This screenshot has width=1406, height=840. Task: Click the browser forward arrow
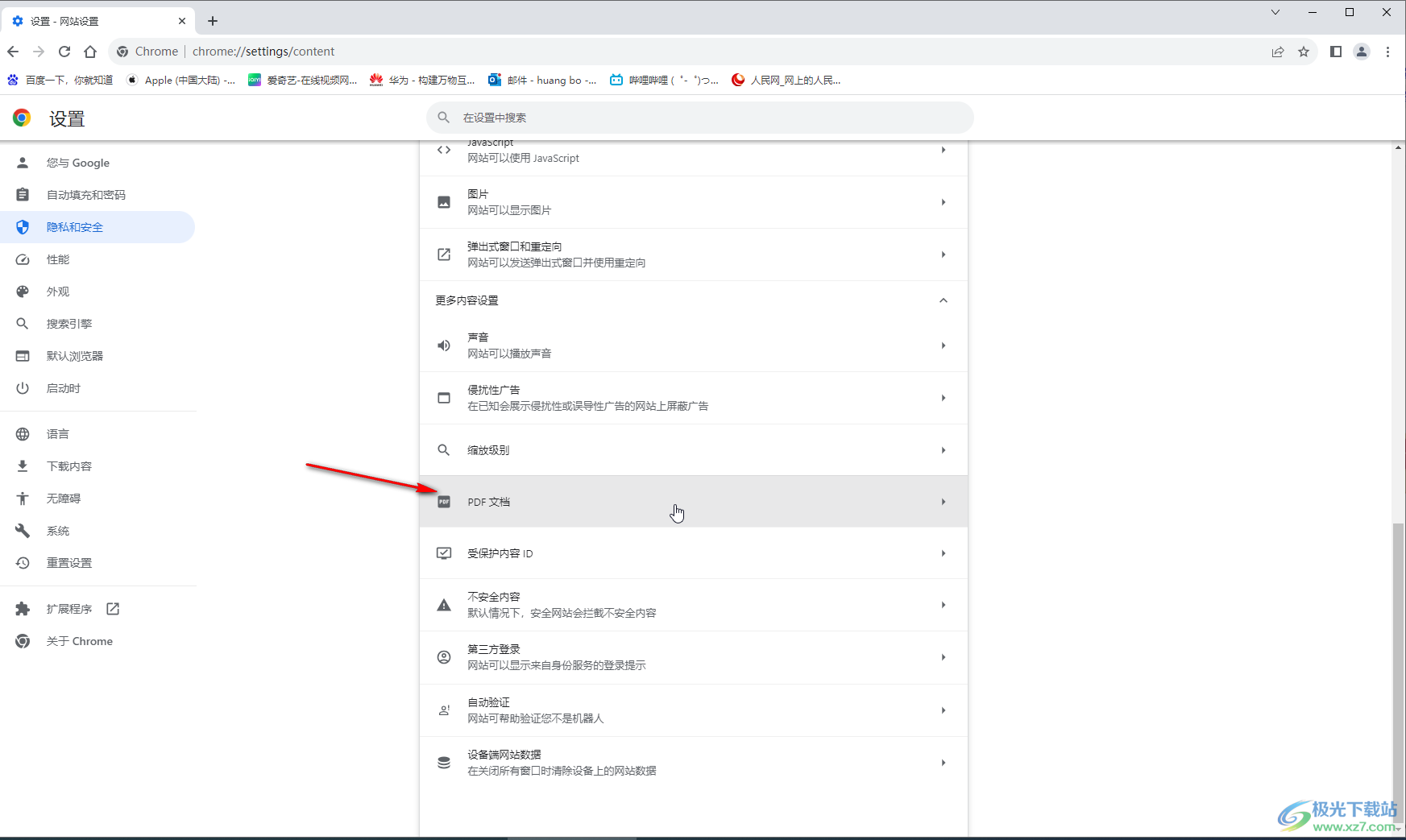[x=39, y=52]
